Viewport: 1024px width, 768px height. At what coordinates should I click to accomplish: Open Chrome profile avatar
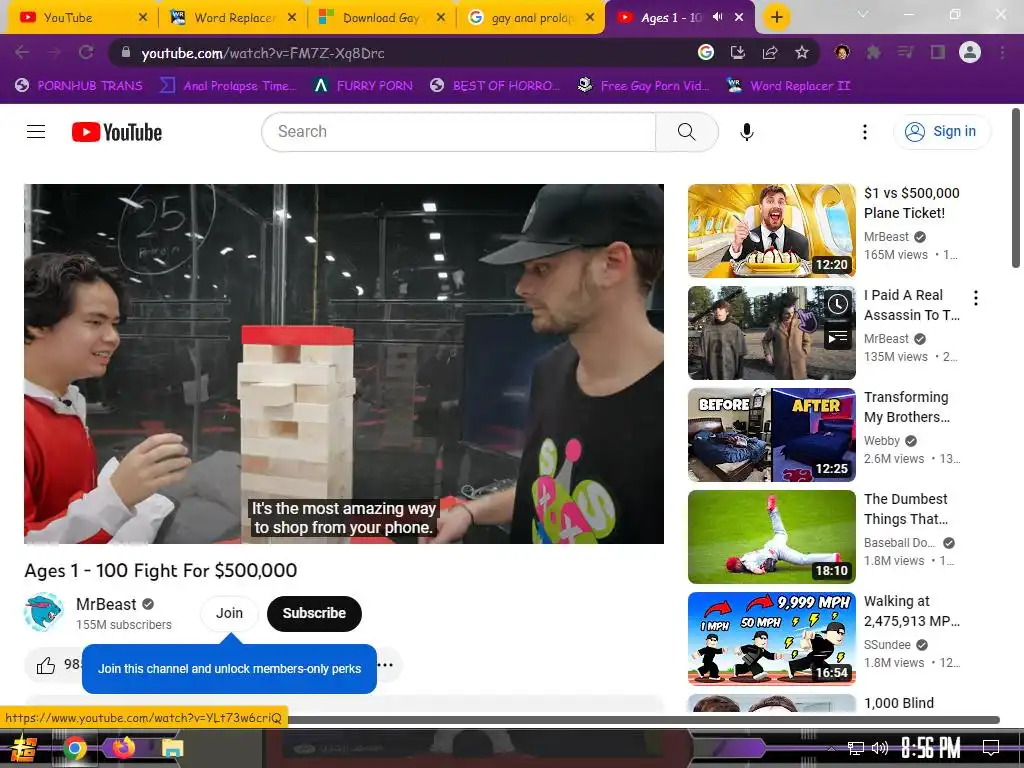pos(970,52)
